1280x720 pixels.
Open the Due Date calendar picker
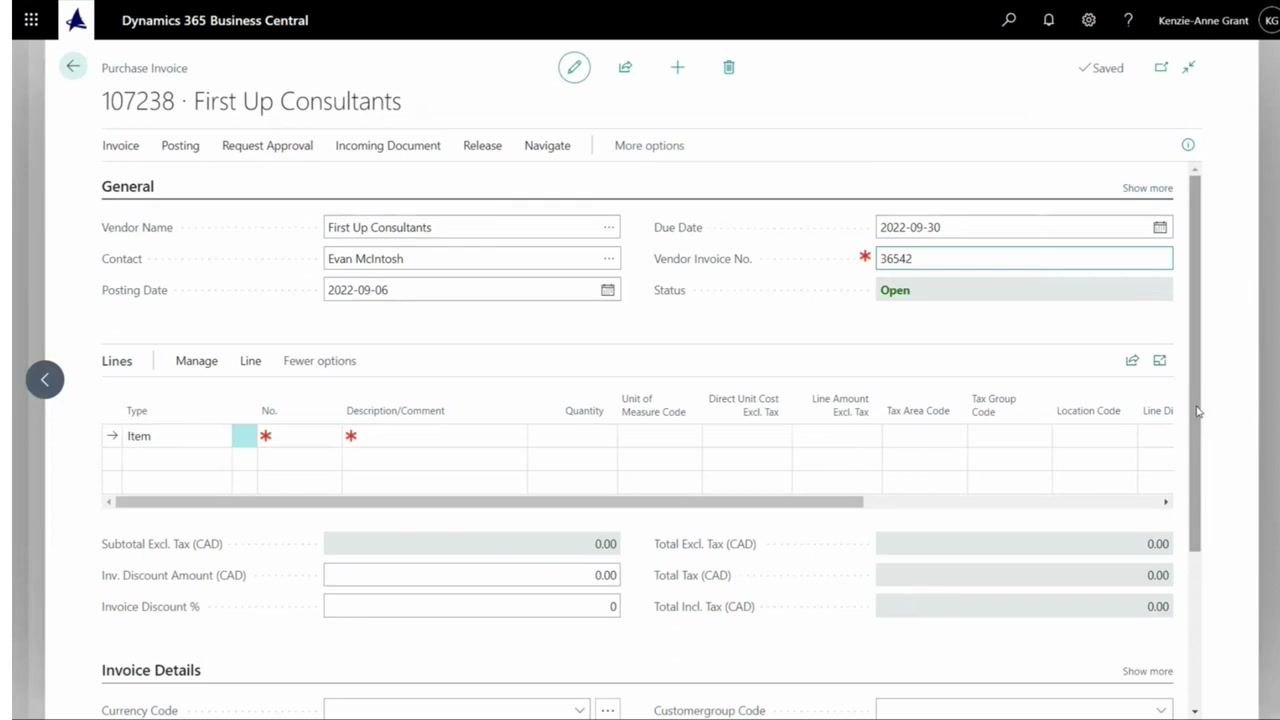(x=1160, y=227)
